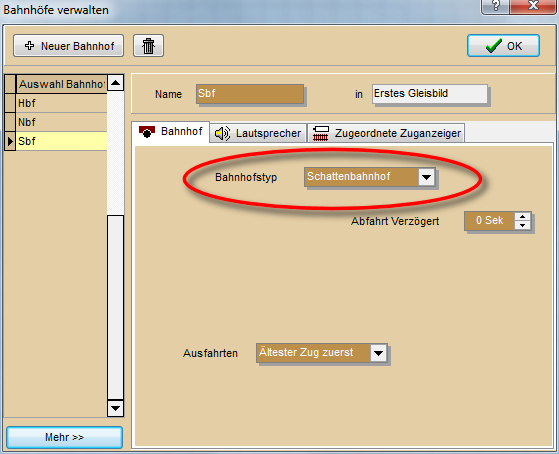559x454 pixels.
Task: Click the green checkmark on OK
Action: tap(494, 46)
